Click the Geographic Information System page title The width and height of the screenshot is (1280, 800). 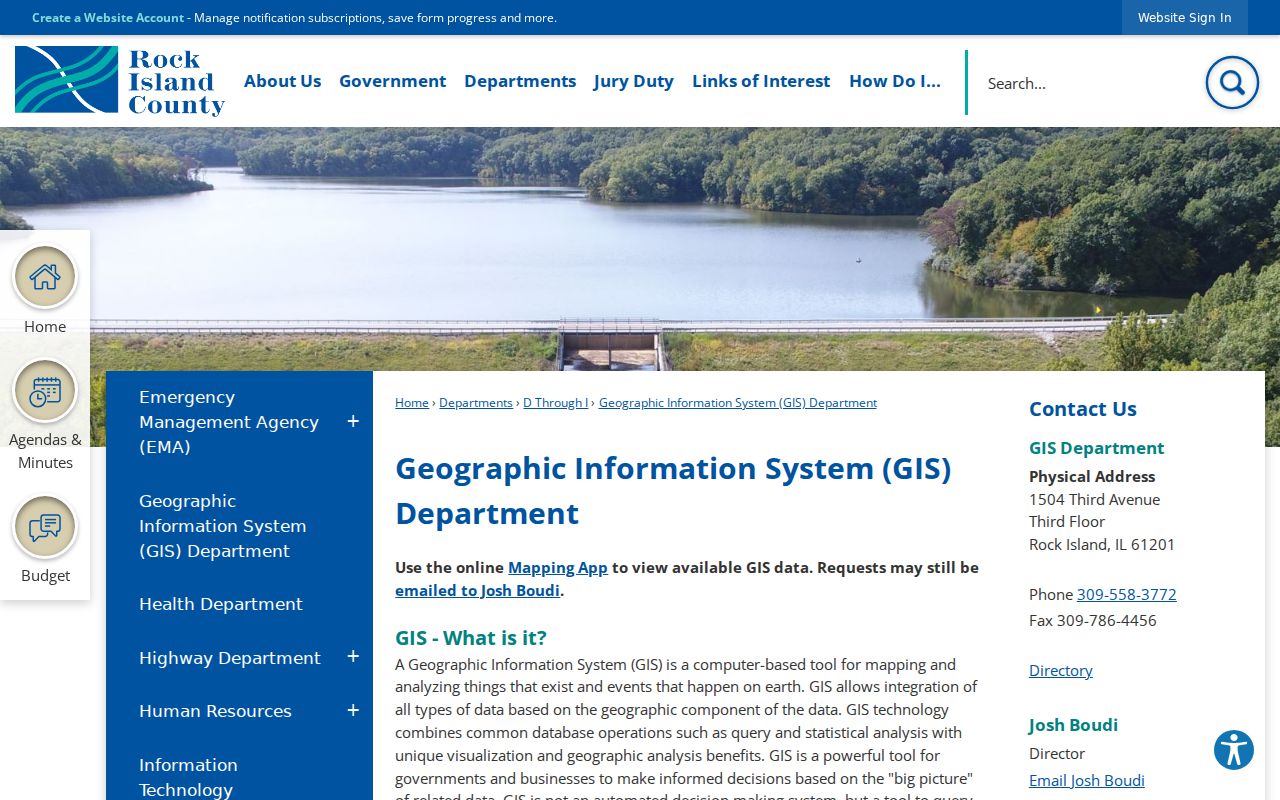(x=673, y=491)
